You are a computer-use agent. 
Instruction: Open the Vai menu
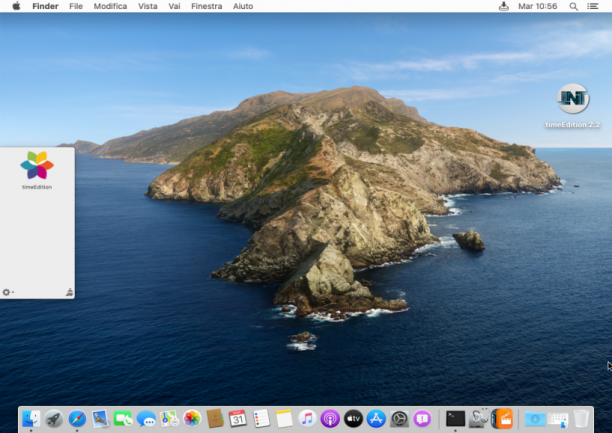coord(174,6)
